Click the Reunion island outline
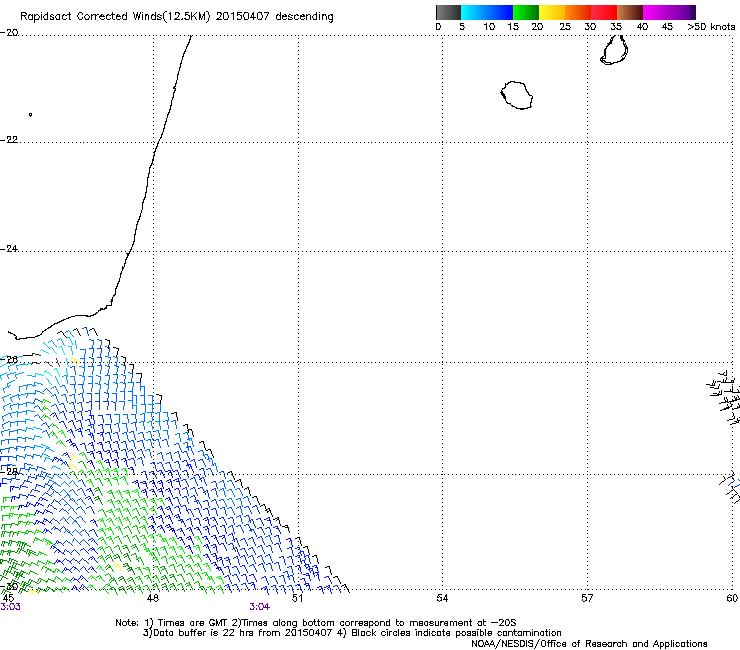The height and width of the screenshot is (650, 740). click(x=517, y=95)
